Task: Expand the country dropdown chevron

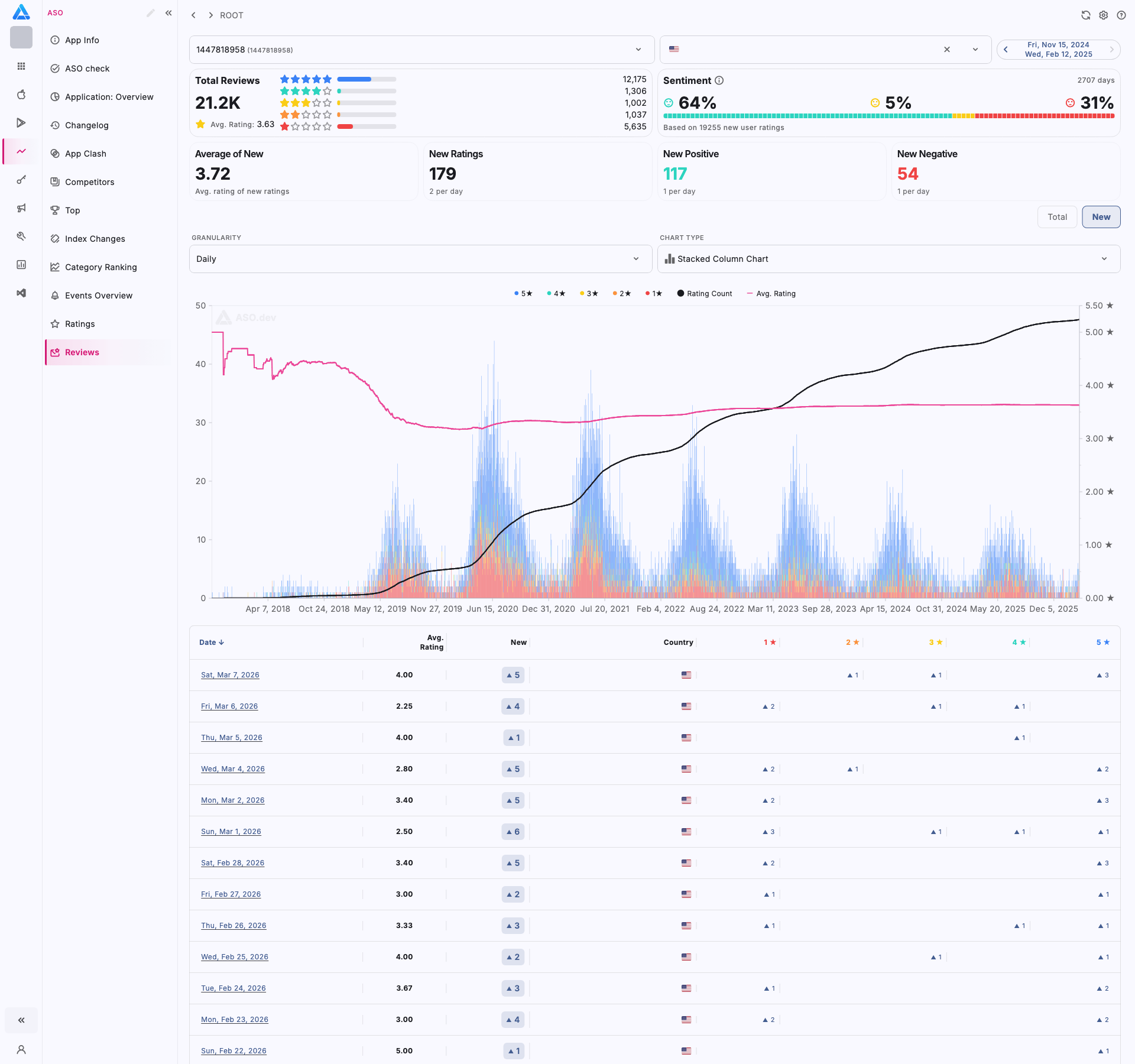Action: 975,50
